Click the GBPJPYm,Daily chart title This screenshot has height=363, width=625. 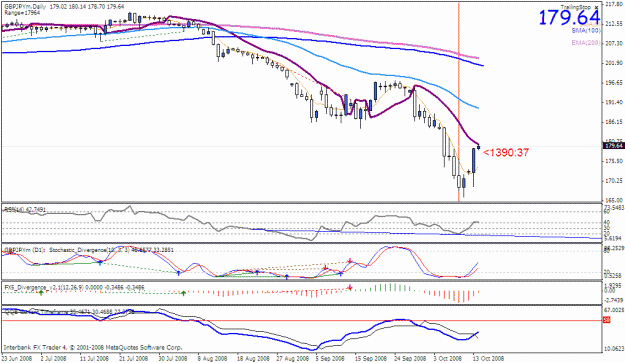coord(26,7)
